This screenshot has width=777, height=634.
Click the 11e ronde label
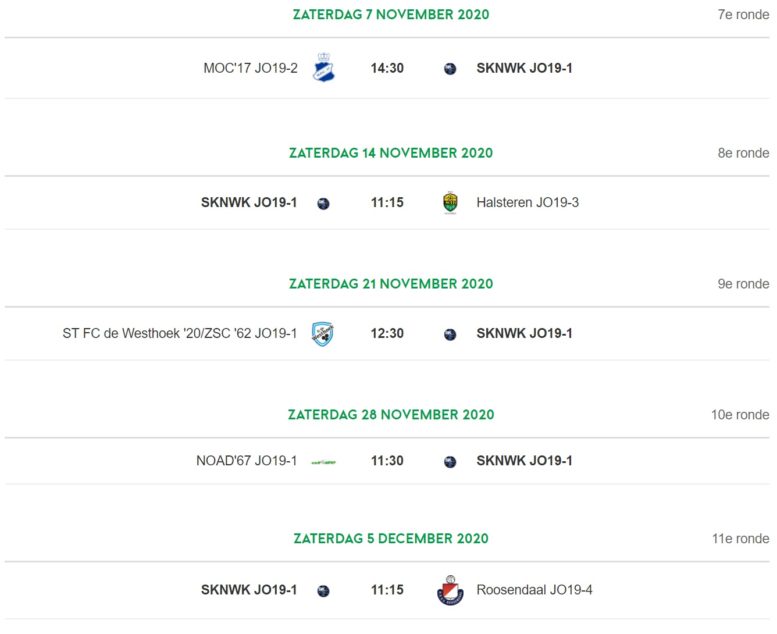click(x=740, y=538)
